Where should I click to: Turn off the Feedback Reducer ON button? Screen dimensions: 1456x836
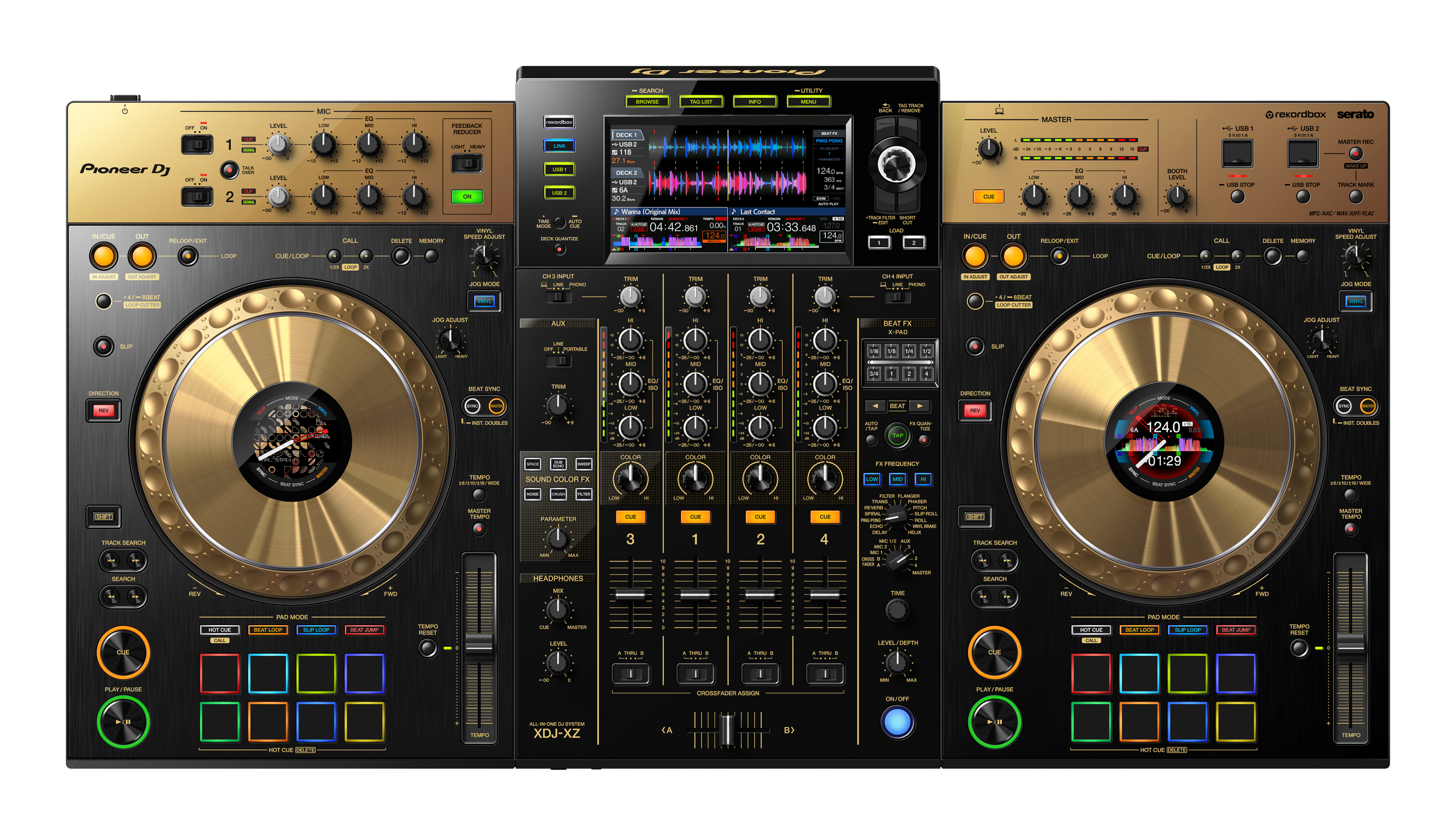tap(467, 196)
